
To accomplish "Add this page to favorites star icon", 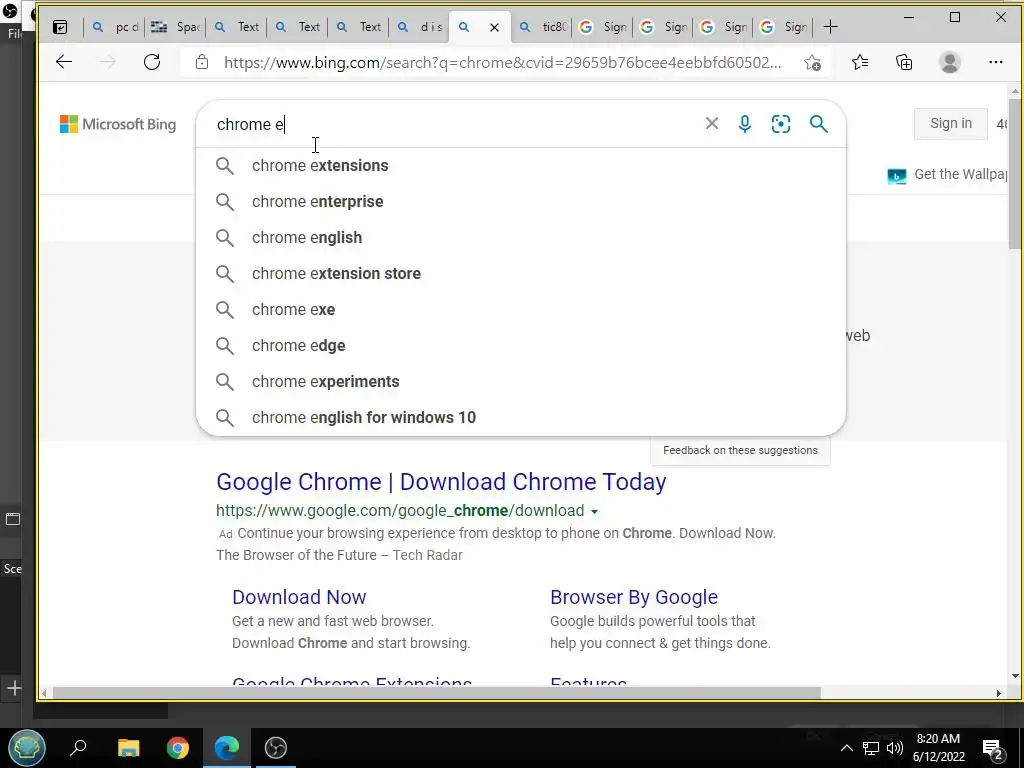I will tap(812, 63).
